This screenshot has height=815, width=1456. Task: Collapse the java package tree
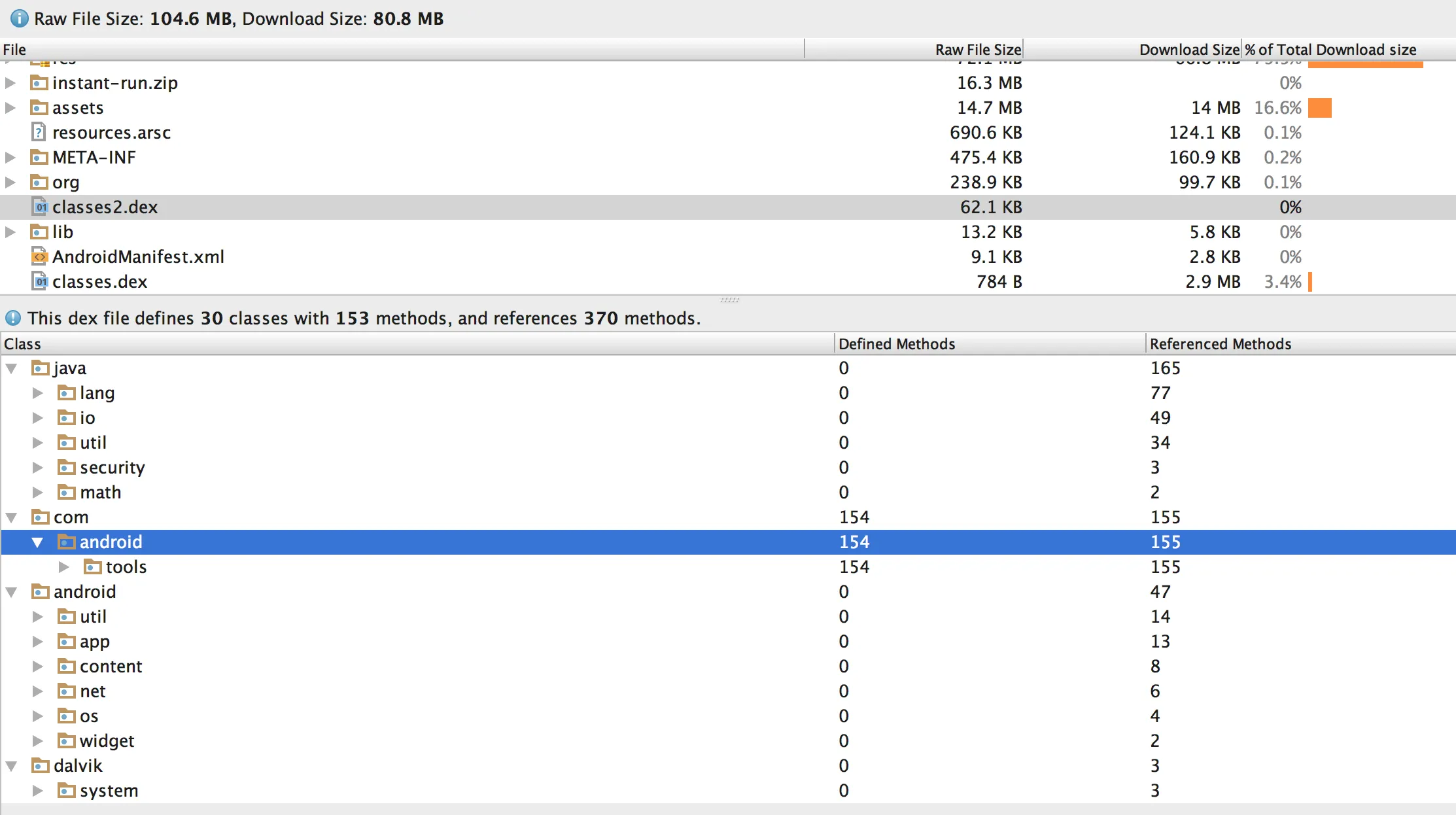[11, 368]
